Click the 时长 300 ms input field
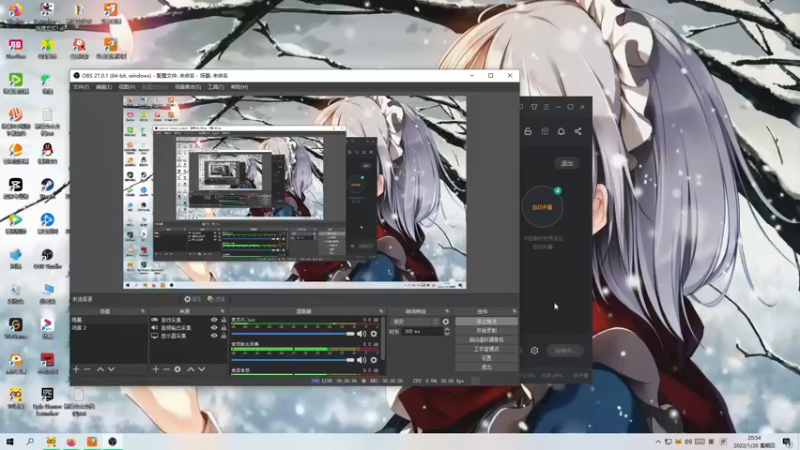 coord(422,332)
